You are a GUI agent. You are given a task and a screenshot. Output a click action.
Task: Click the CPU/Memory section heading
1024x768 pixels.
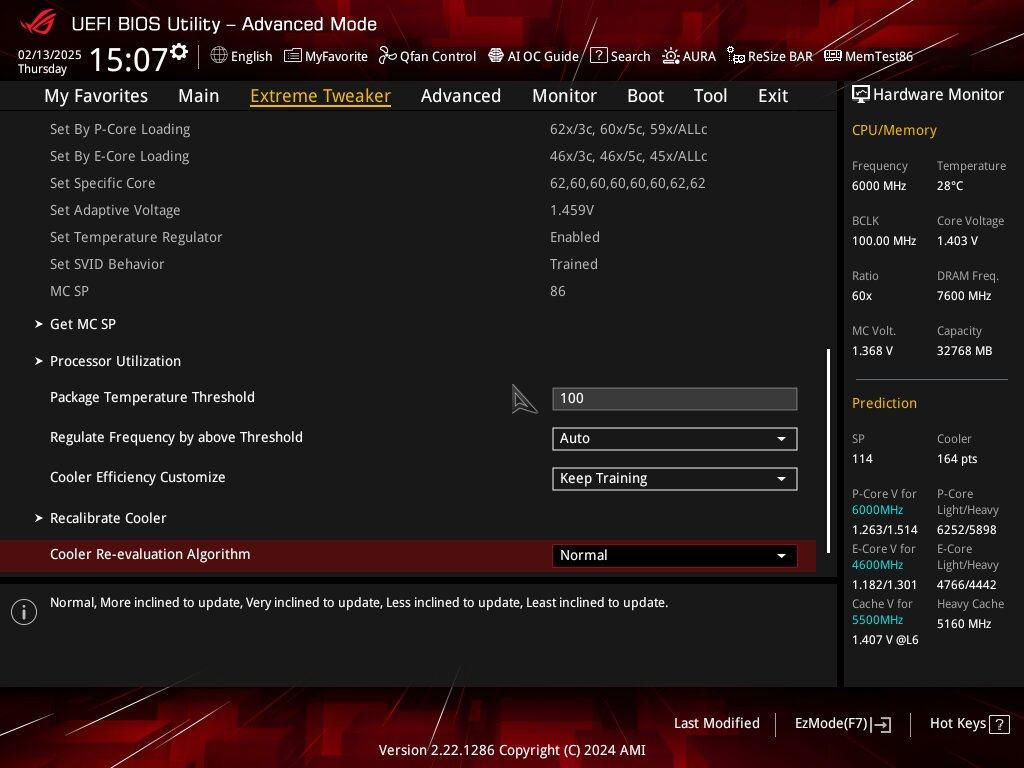click(x=894, y=131)
